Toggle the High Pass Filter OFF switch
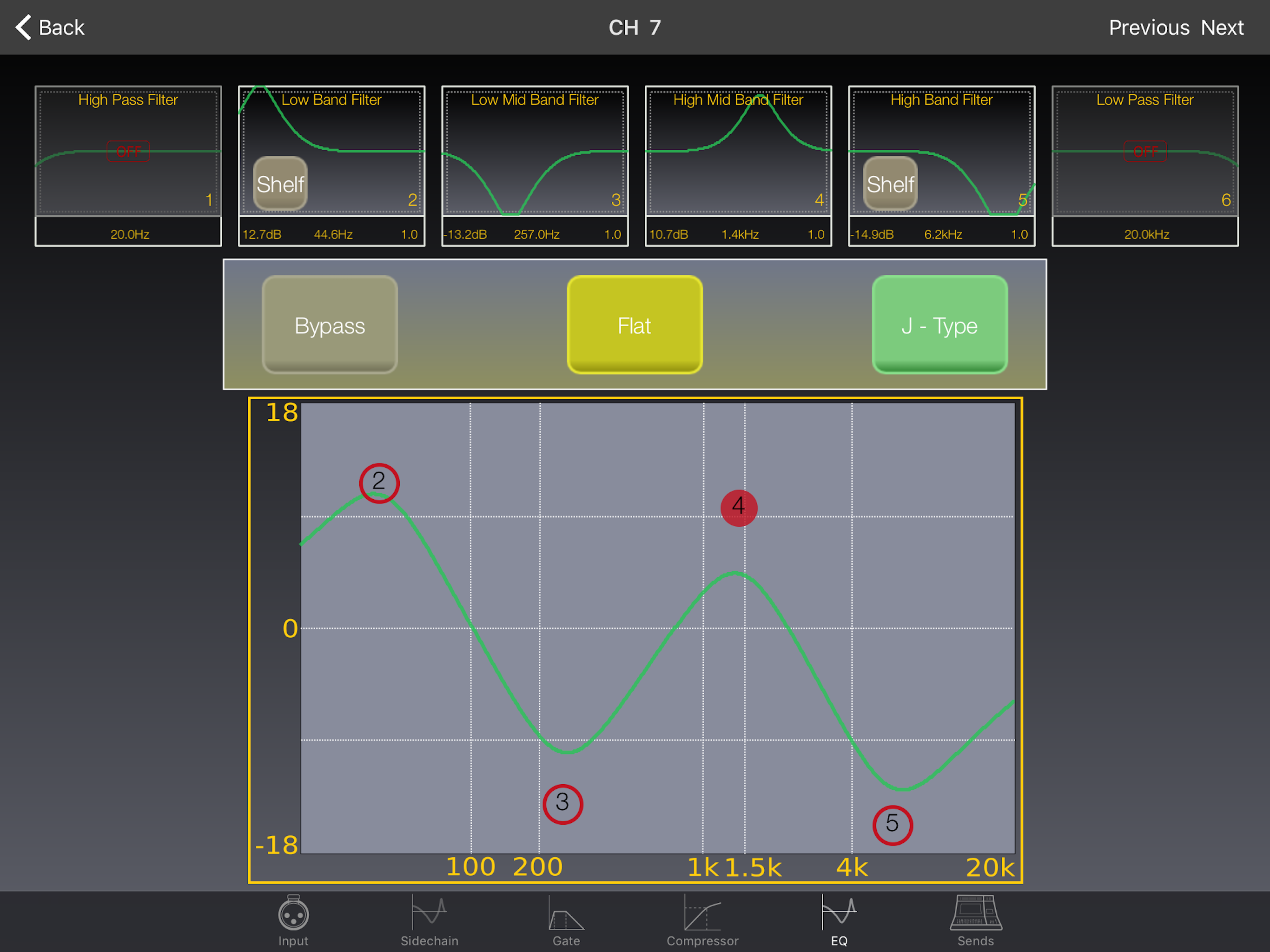1270x952 pixels. click(x=128, y=152)
